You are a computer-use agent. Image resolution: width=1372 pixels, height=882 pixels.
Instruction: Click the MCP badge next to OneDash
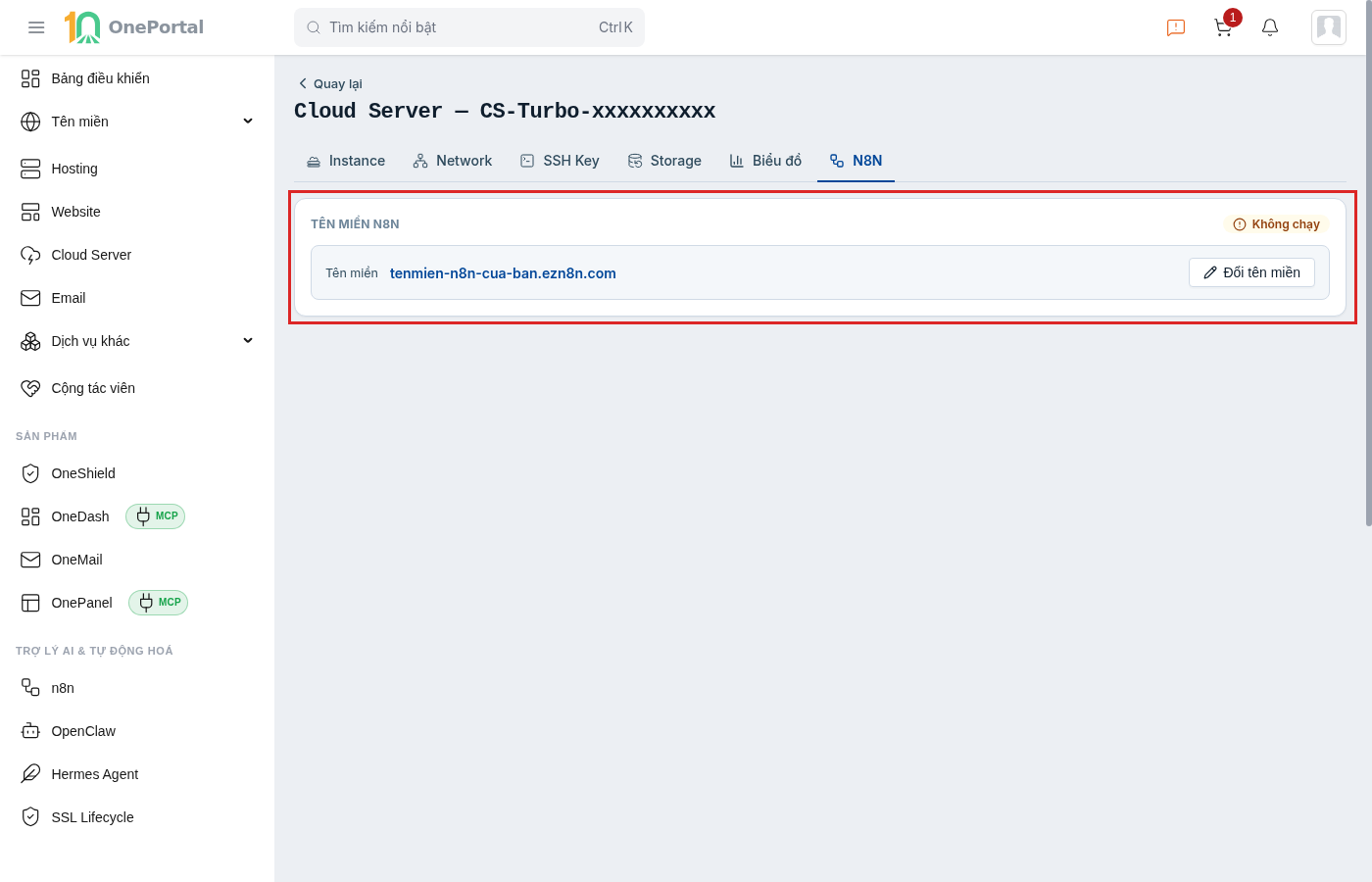(156, 516)
